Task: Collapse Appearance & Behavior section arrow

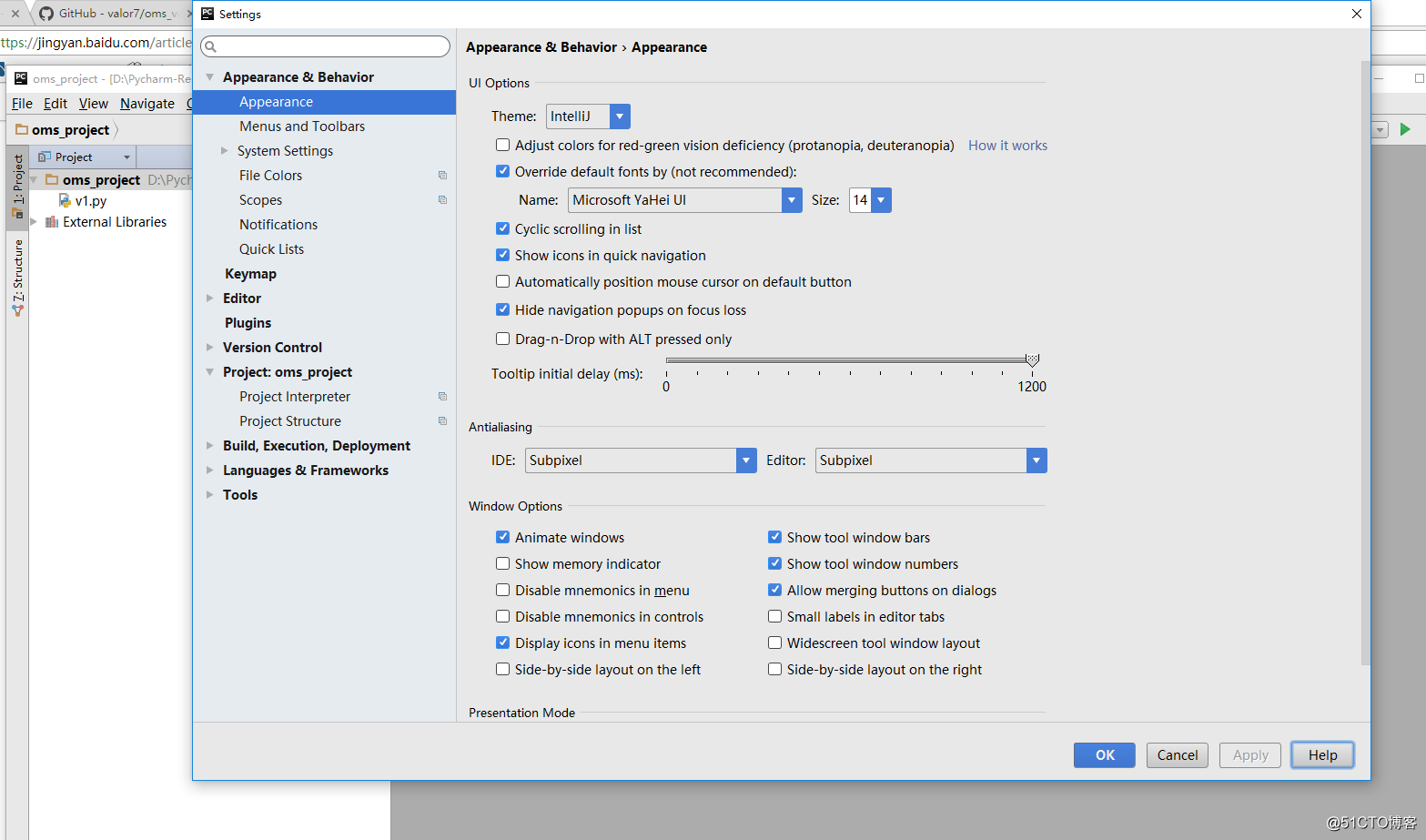Action: 210,77
